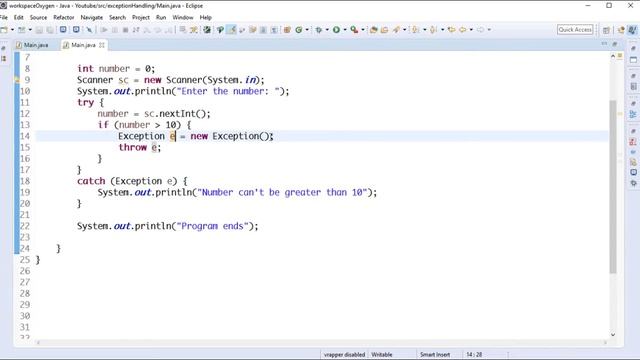
Task: Open the Console view in right sidebar
Action: (x=633, y=172)
